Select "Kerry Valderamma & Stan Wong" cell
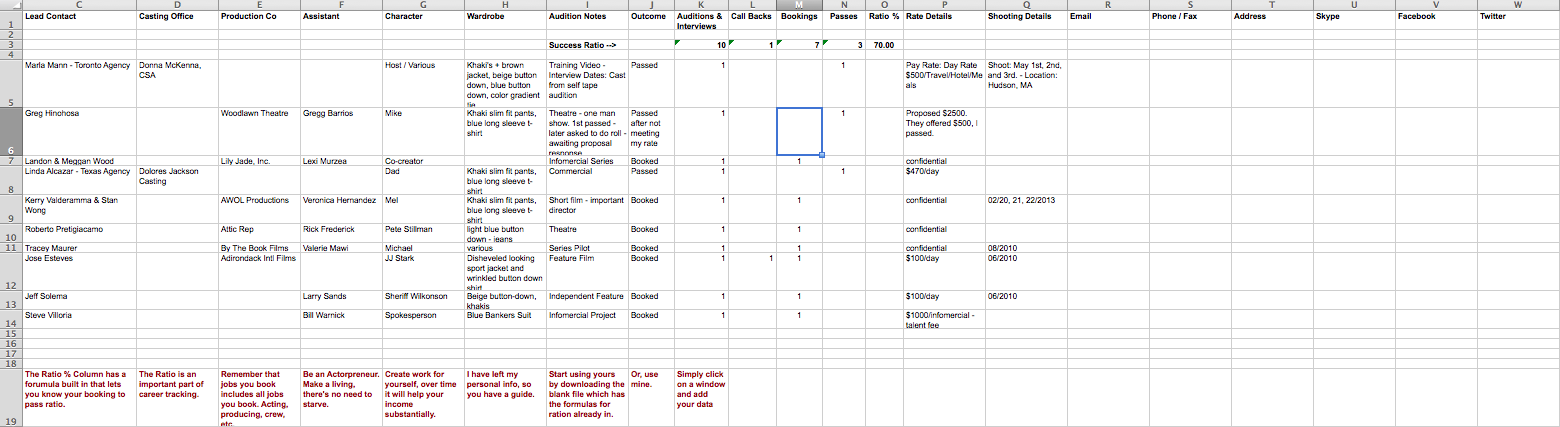1560x427 pixels. point(79,209)
